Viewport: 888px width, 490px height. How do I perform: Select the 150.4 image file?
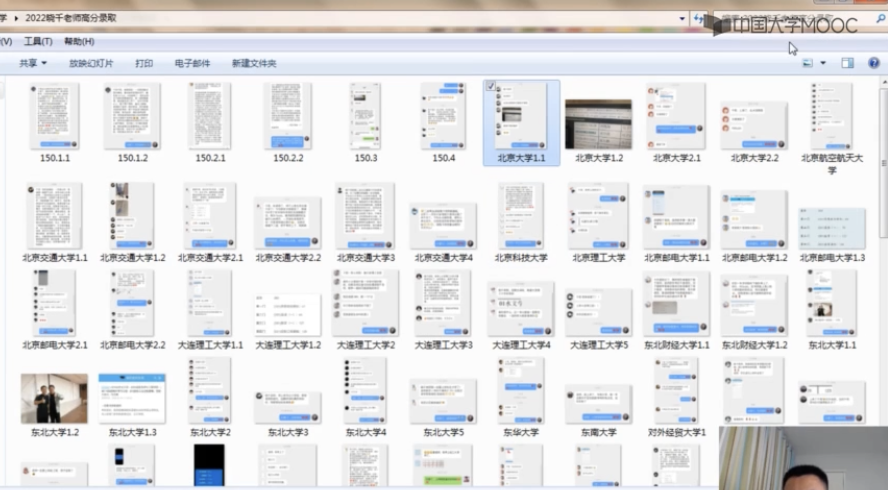click(x=443, y=116)
